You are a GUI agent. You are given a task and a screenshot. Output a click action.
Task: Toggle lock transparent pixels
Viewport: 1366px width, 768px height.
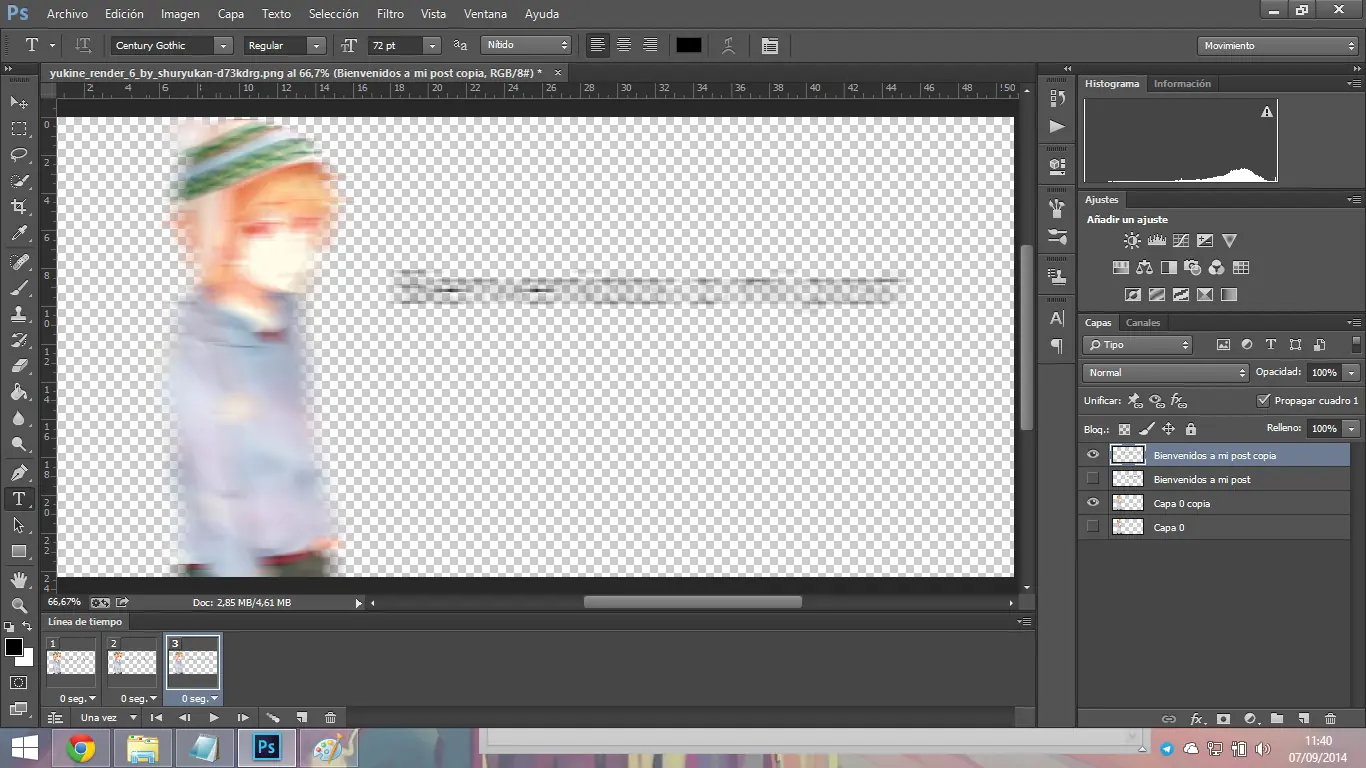click(x=1124, y=429)
